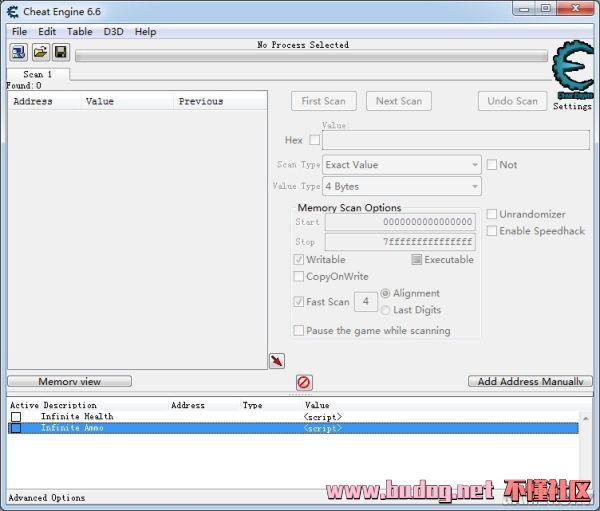This screenshot has width=600, height=511.
Task: Toggle the Executable checkbox
Action: point(416,260)
